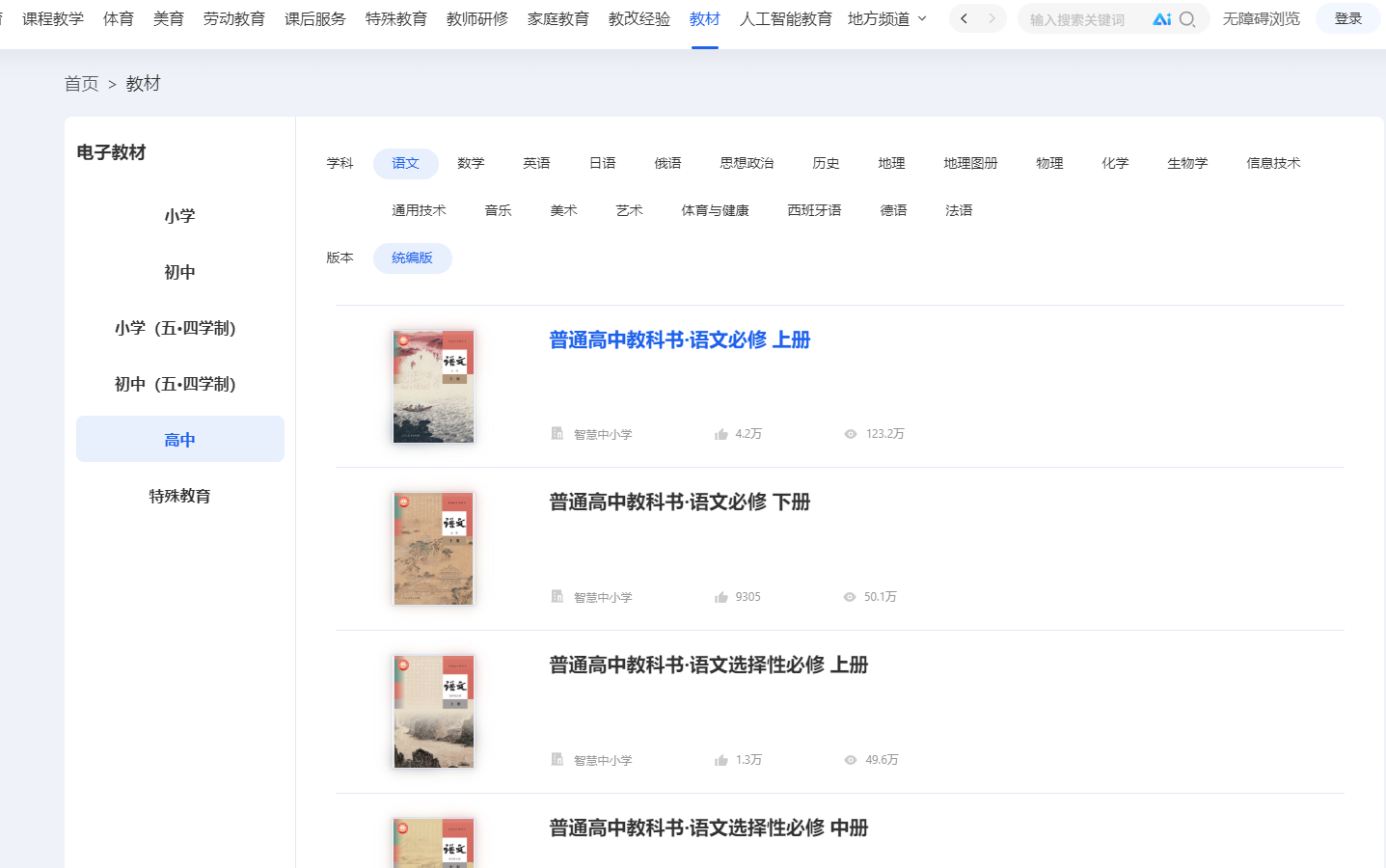Open the 劳动教育 nav item

coord(234,18)
